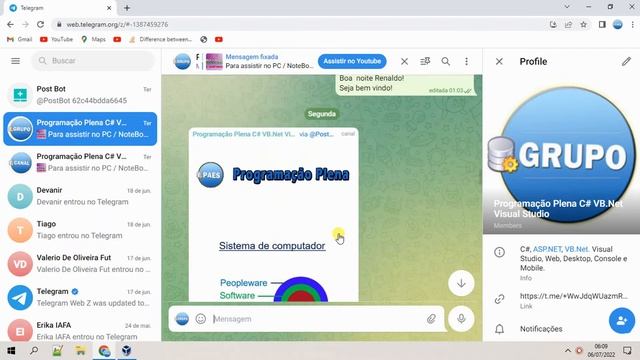
Task: Open the Mensagem fixada pinned message
Action: pyautogui.click(x=259, y=61)
